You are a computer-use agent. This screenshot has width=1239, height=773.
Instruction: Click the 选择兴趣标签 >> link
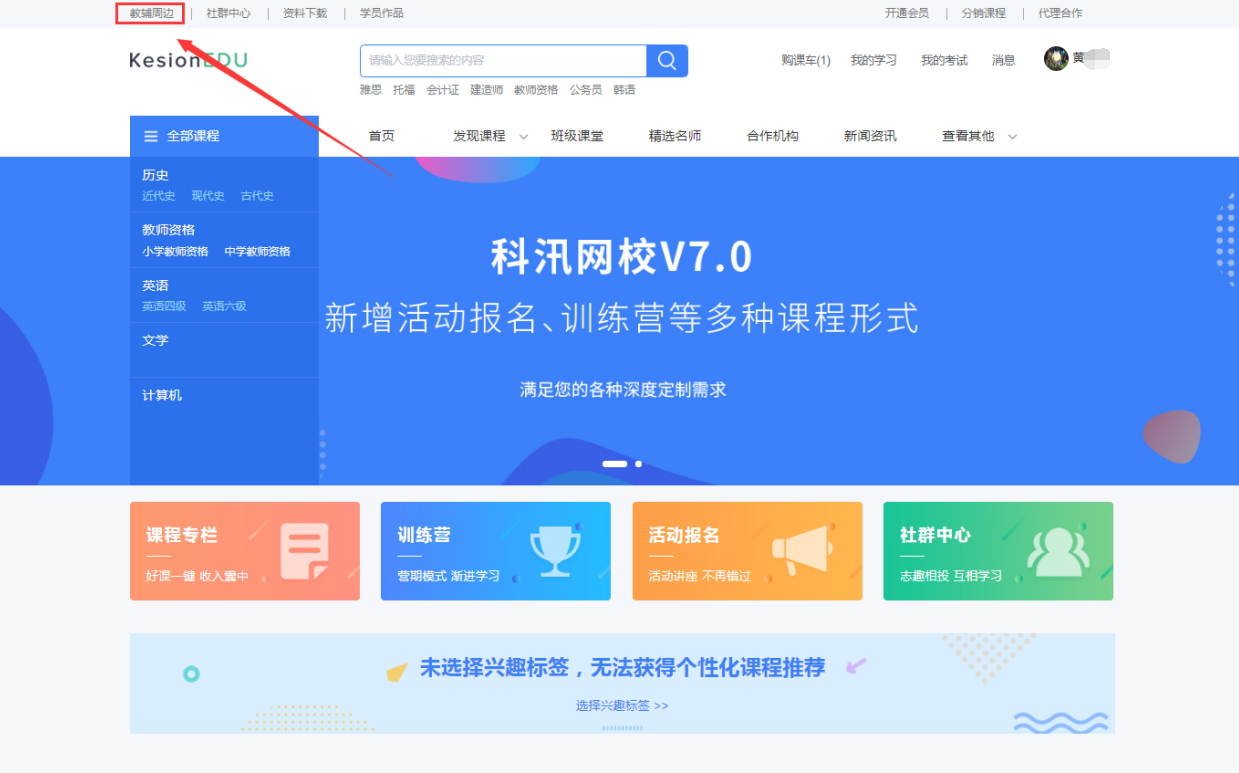click(x=622, y=705)
